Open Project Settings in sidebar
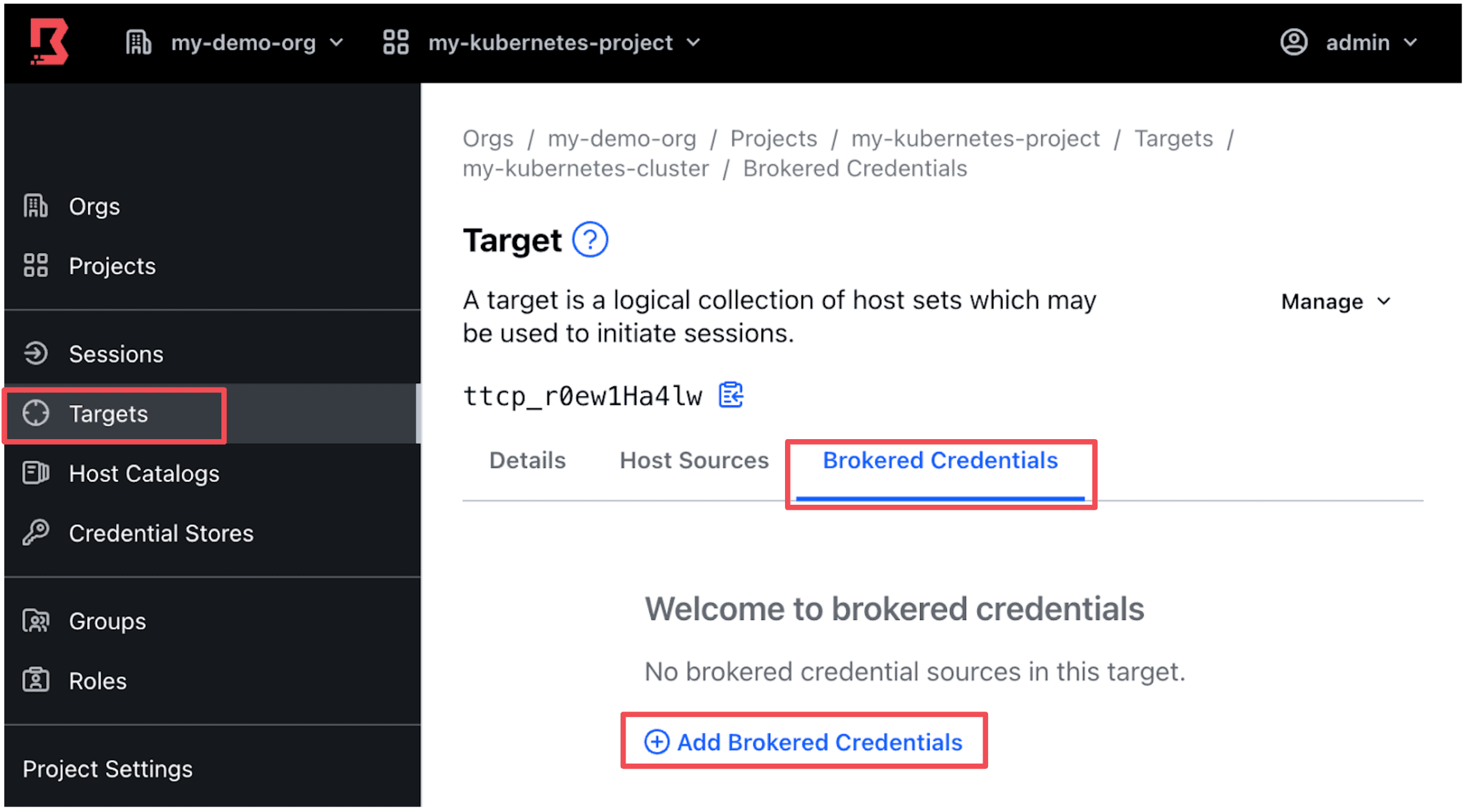Screen dimensions: 1467x812 107,769
